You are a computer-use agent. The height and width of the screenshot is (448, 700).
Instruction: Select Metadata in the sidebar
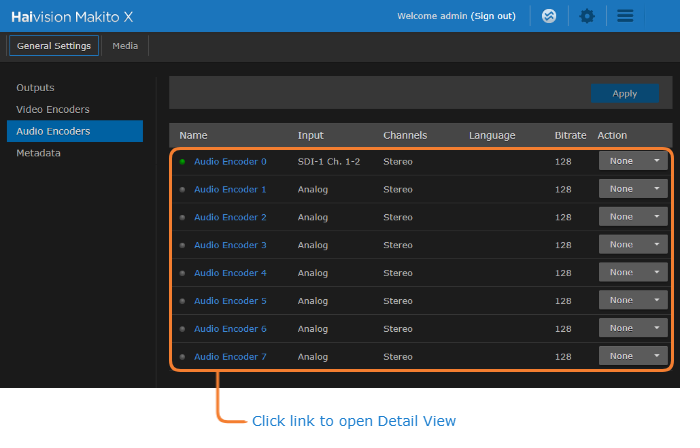pyautogui.click(x=38, y=153)
